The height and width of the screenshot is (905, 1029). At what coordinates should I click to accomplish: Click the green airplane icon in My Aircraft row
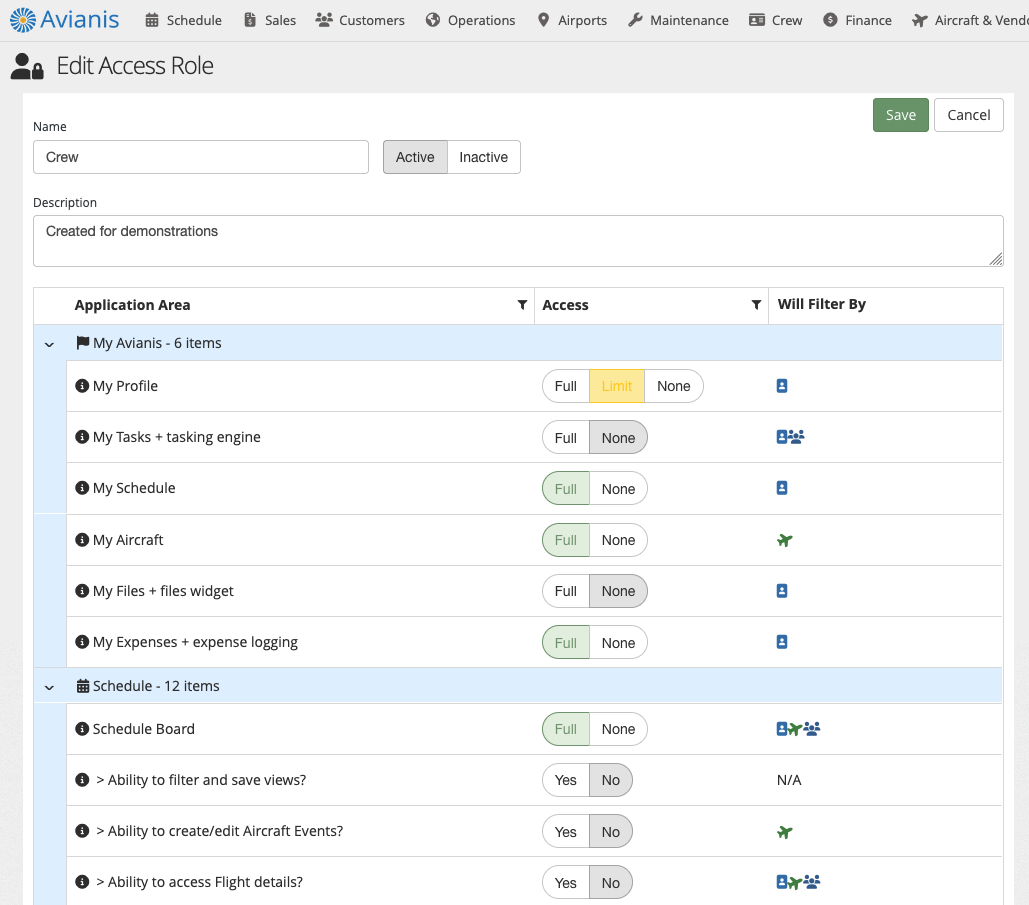click(x=785, y=540)
